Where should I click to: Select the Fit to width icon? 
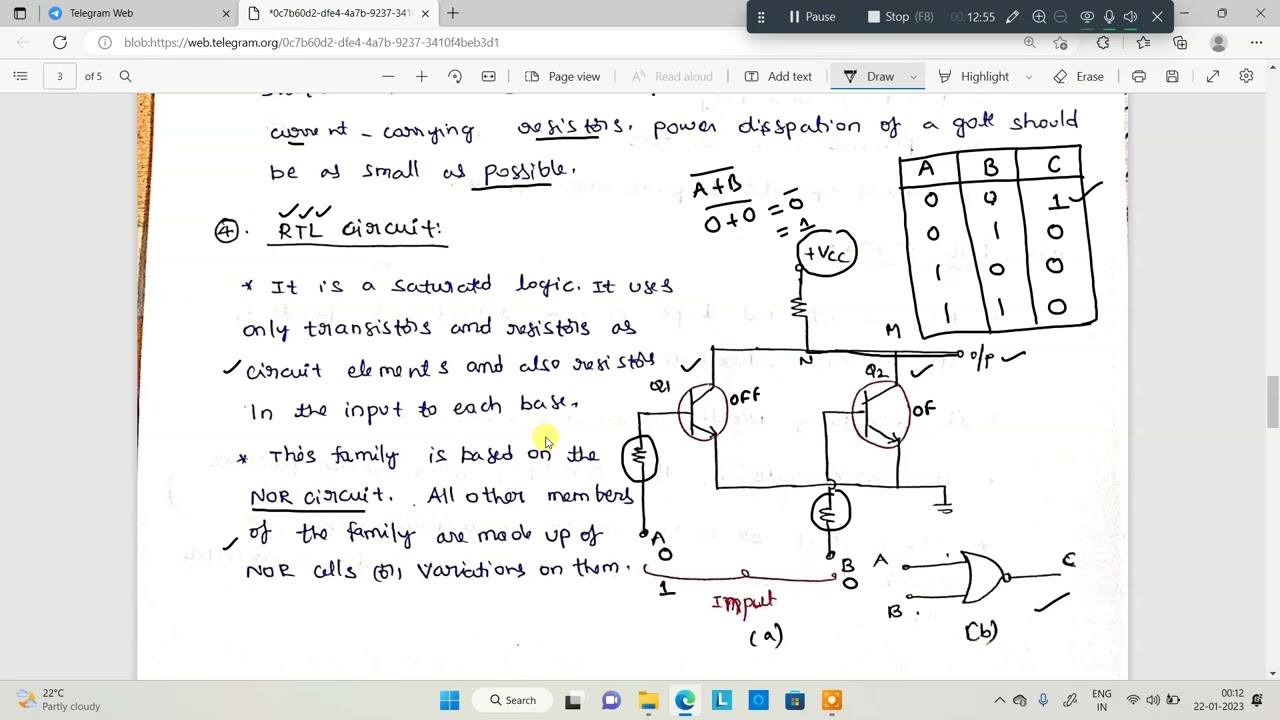click(x=488, y=76)
